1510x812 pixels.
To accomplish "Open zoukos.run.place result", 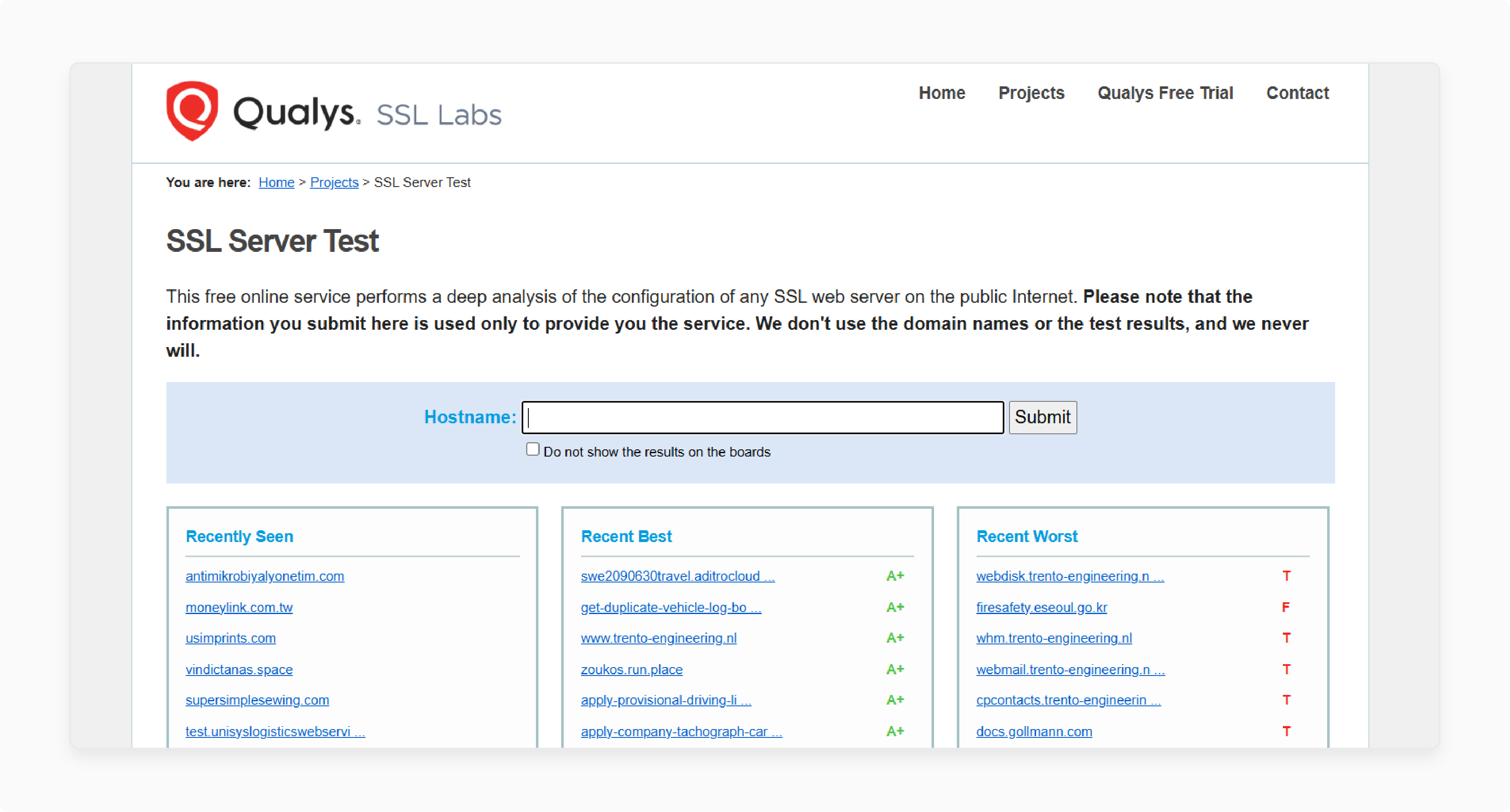I will coord(632,669).
